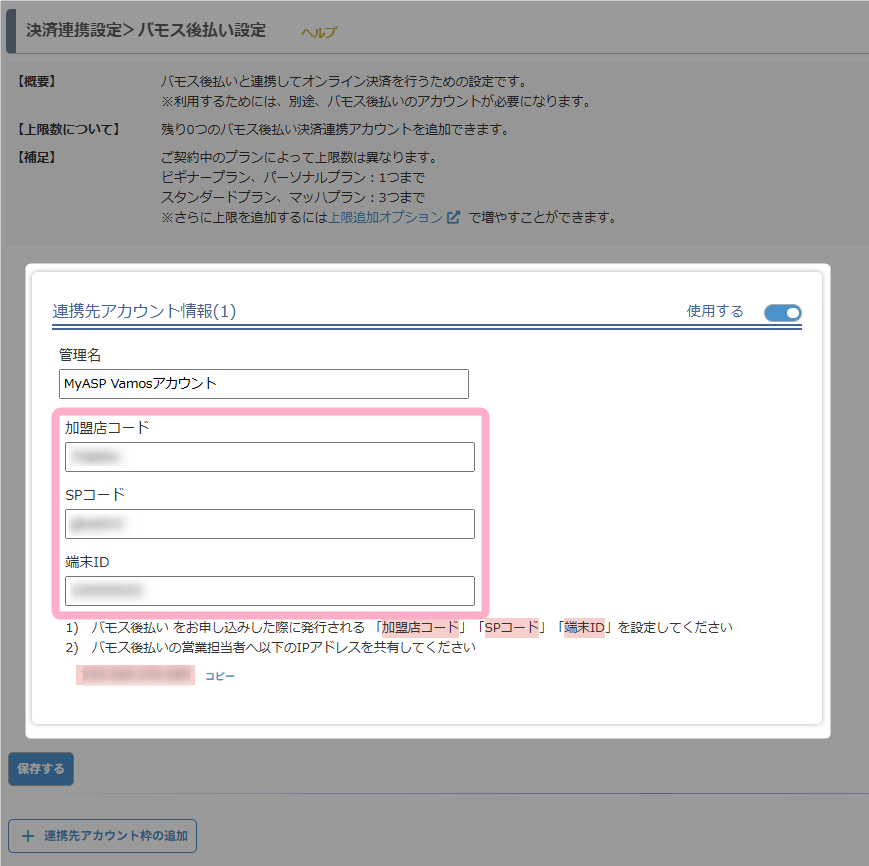Viewport: 869px width, 866px height.
Task: Click the plus icon to add account slot
Action: (x=28, y=835)
